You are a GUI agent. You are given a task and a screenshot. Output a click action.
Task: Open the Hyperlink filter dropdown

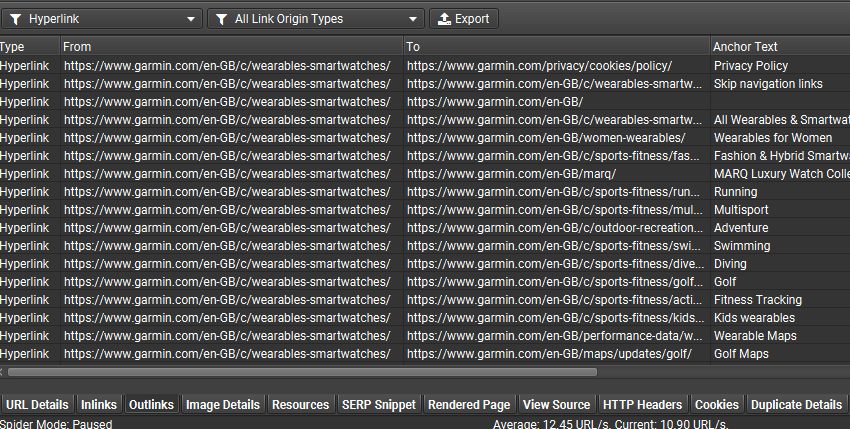pos(101,19)
